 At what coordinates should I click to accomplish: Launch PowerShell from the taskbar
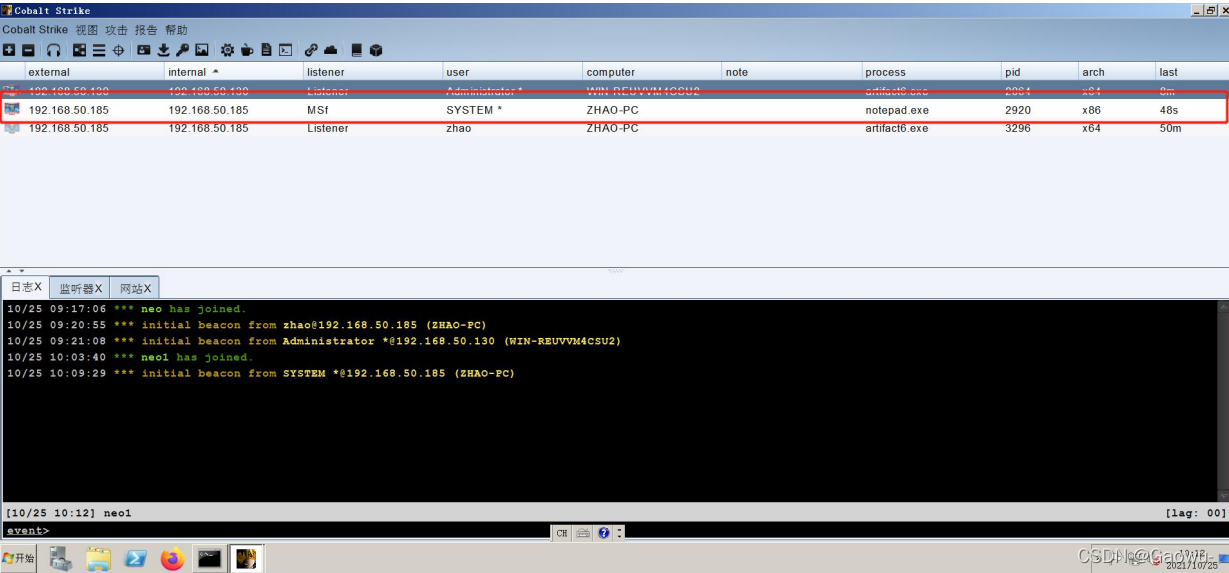coord(135,558)
